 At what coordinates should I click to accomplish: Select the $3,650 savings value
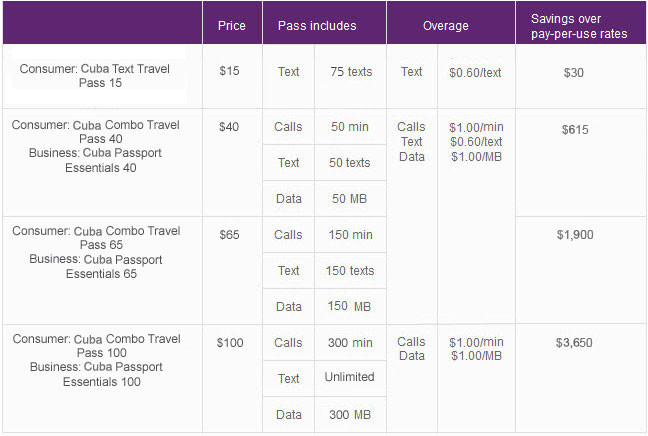point(573,343)
